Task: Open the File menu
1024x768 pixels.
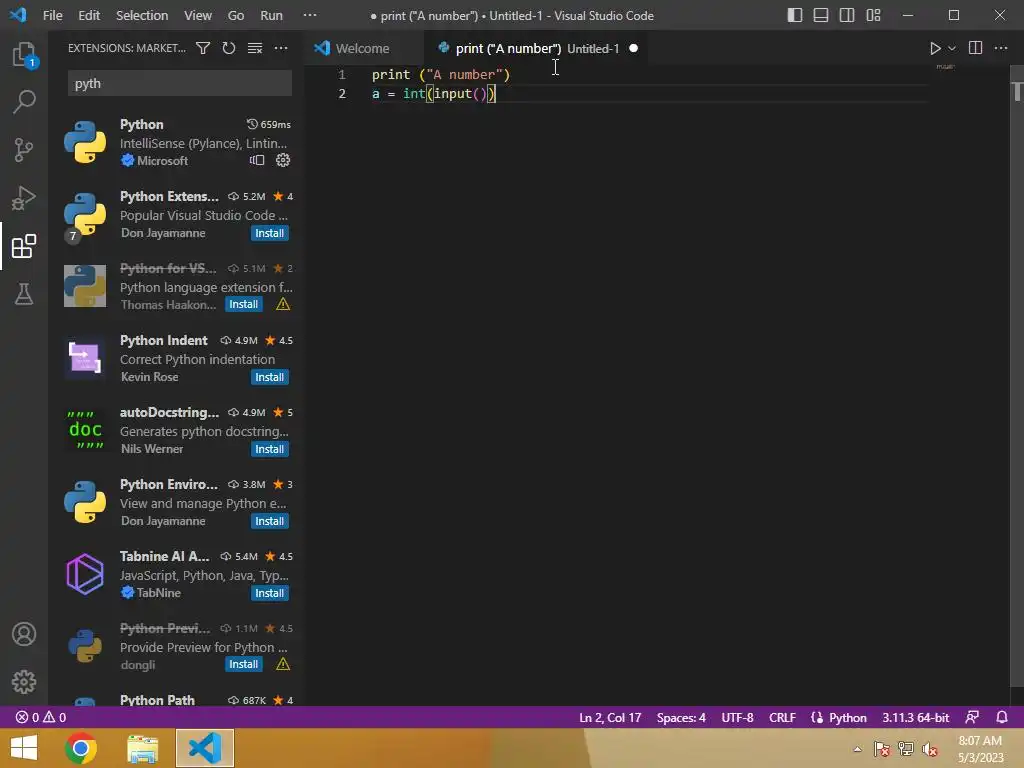Action: (x=52, y=15)
